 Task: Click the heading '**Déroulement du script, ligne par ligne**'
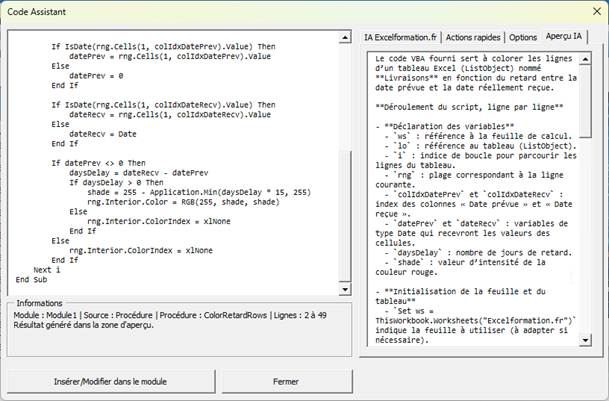[x=469, y=107]
